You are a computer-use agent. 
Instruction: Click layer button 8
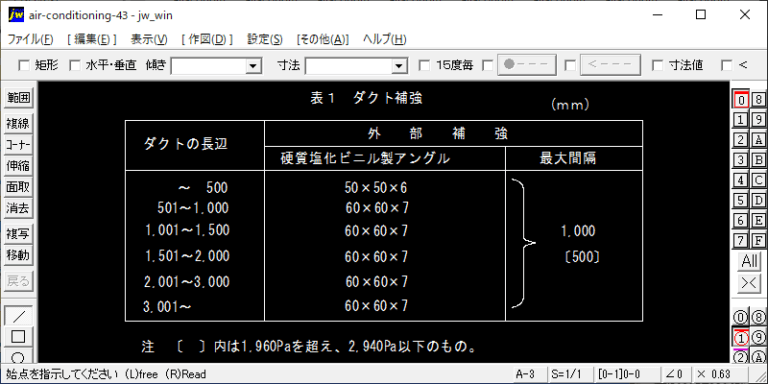(758, 99)
